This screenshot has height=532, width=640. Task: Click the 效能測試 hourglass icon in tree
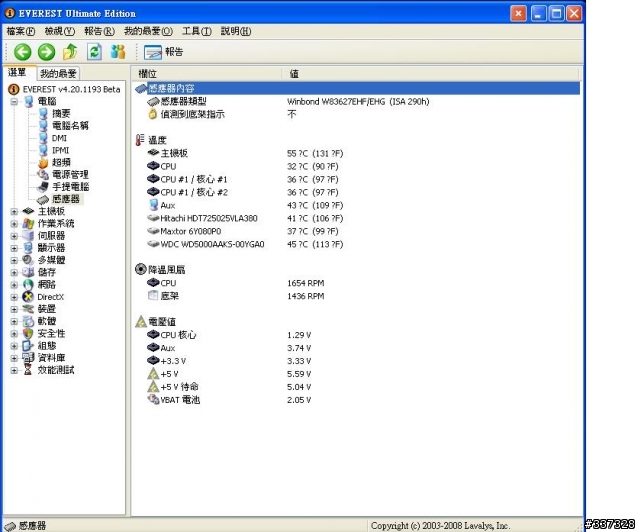pos(28,370)
